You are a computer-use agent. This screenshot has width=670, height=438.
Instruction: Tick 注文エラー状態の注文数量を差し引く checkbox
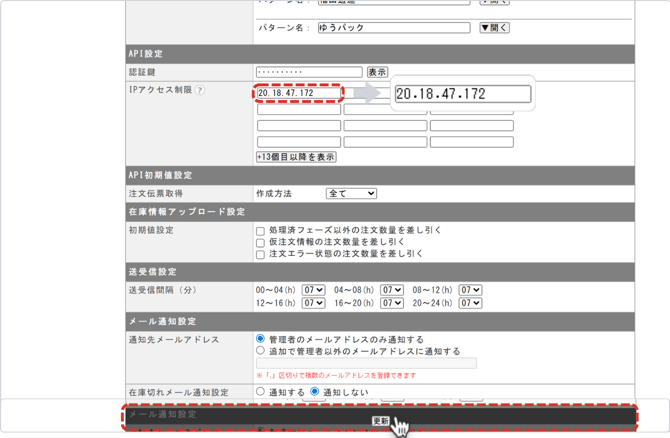(x=261, y=255)
